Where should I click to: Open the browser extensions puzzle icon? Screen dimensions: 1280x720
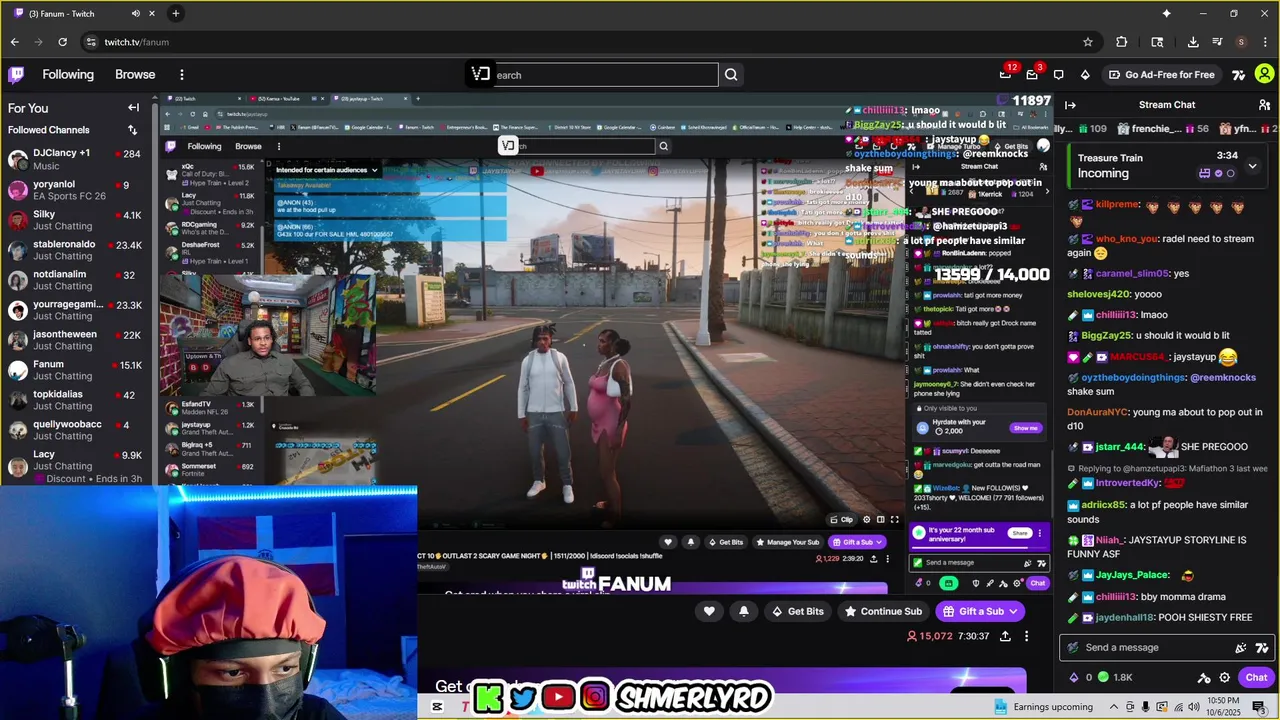click(1121, 42)
